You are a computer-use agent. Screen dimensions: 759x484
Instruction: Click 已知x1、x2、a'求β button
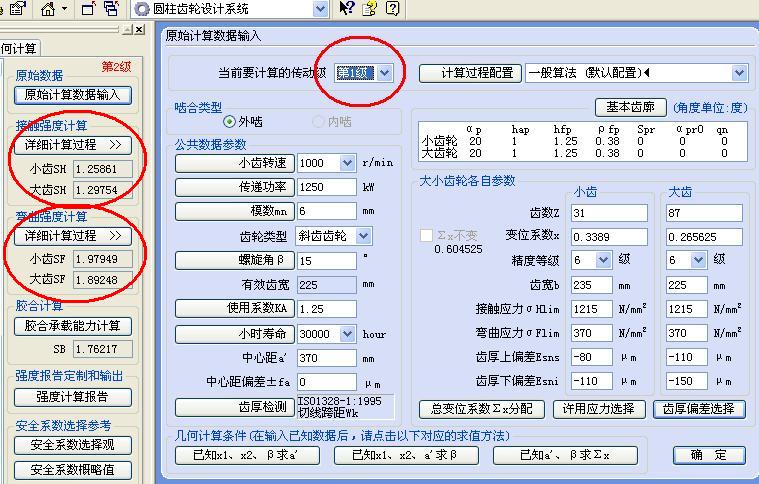406,455
